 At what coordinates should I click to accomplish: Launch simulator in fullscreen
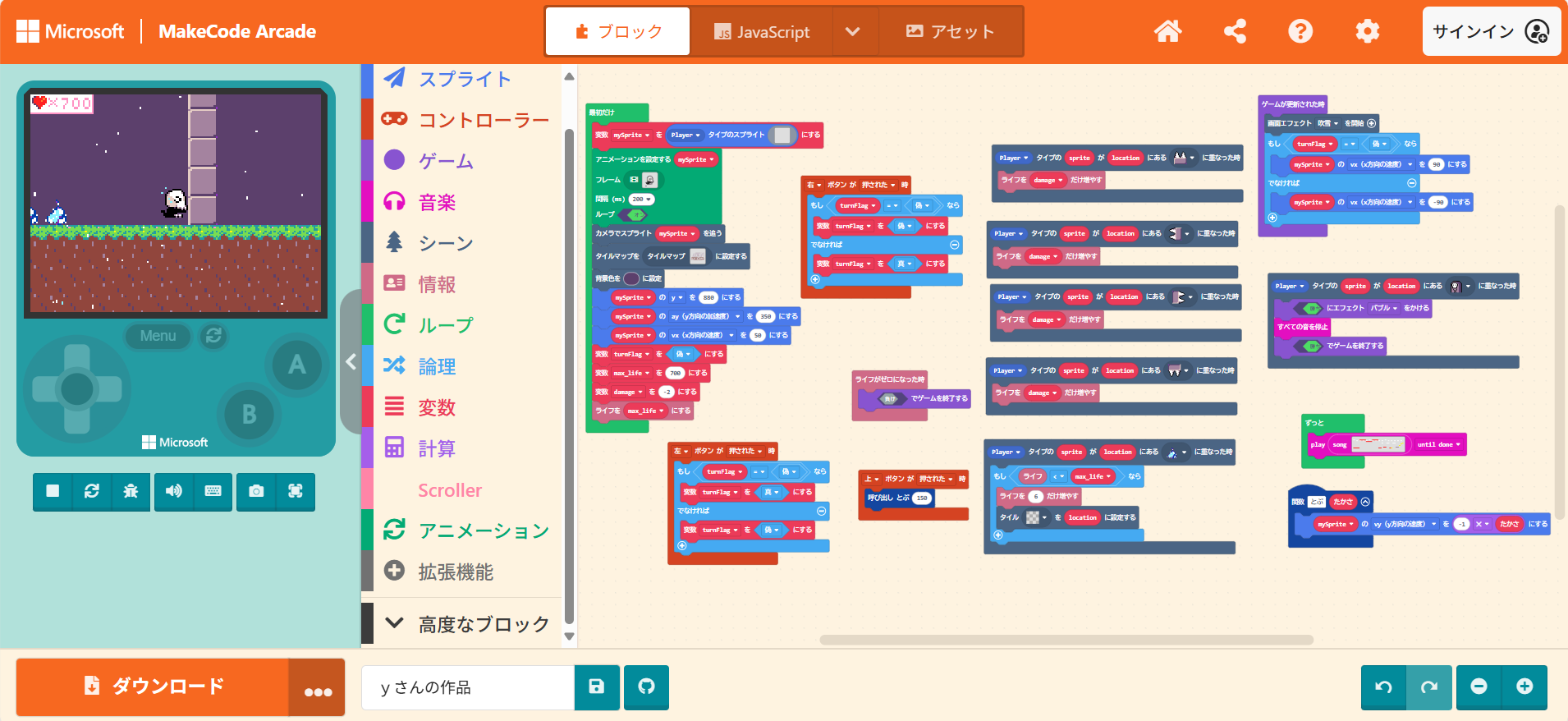pyautogui.click(x=296, y=491)
